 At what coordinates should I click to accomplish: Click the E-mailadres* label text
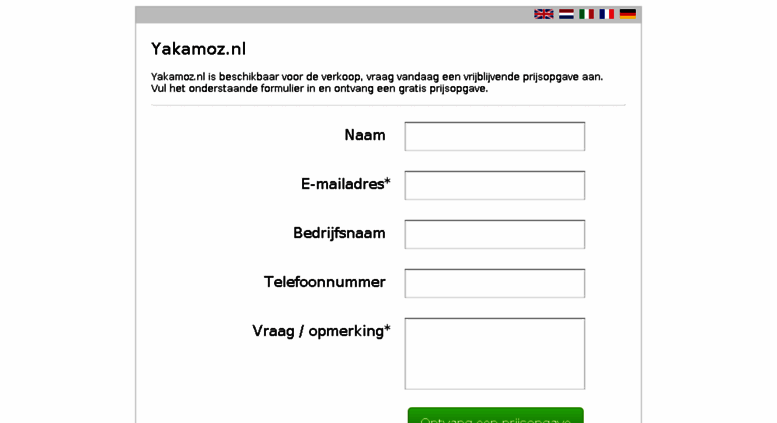[346, 184]
